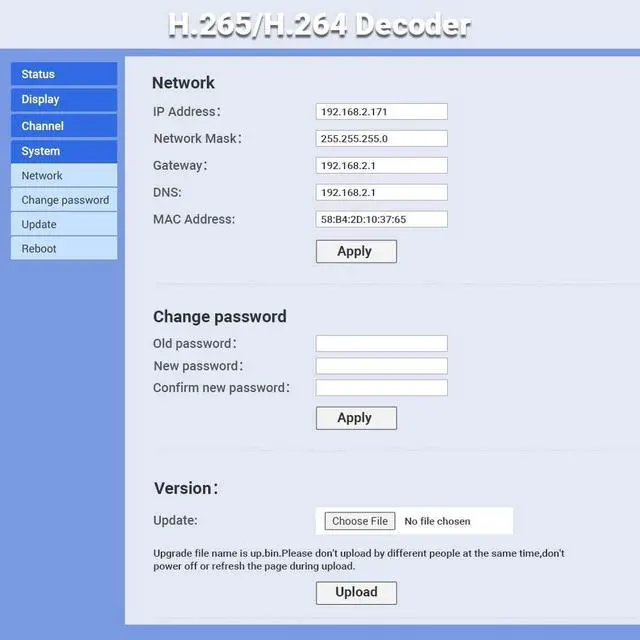Viewport: 640px width, 640px height.
Task: Click Choose File for firmware update
Action: point(359,521)
